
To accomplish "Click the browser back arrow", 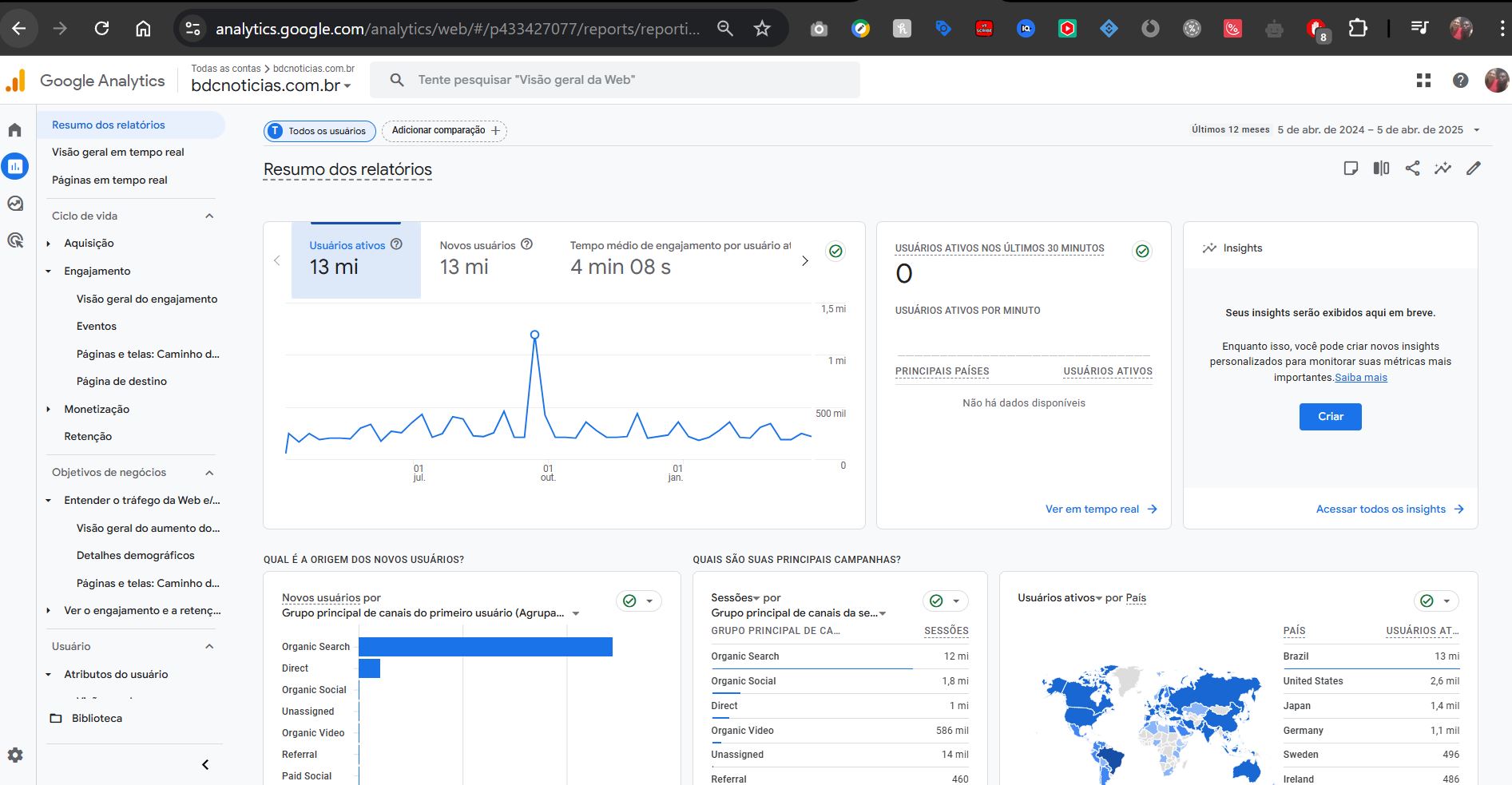I will 19,29.
